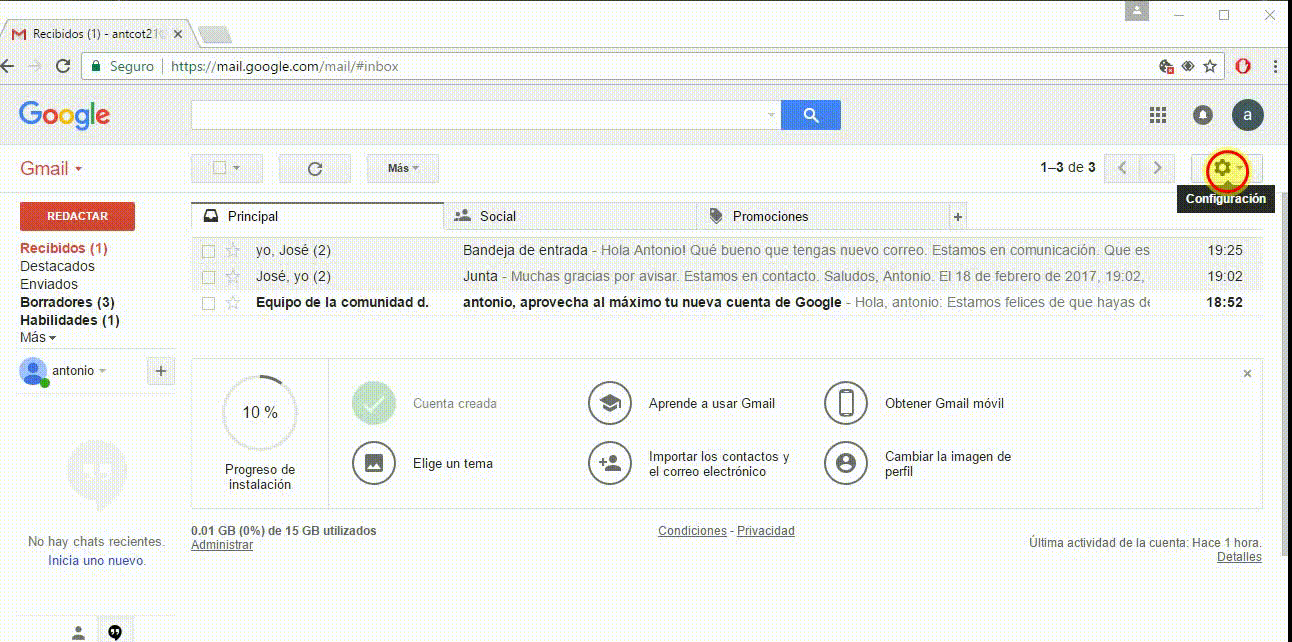Open the Chrome three-dot menu
The image size is (1292, 642).
(x=1276, y=66)
